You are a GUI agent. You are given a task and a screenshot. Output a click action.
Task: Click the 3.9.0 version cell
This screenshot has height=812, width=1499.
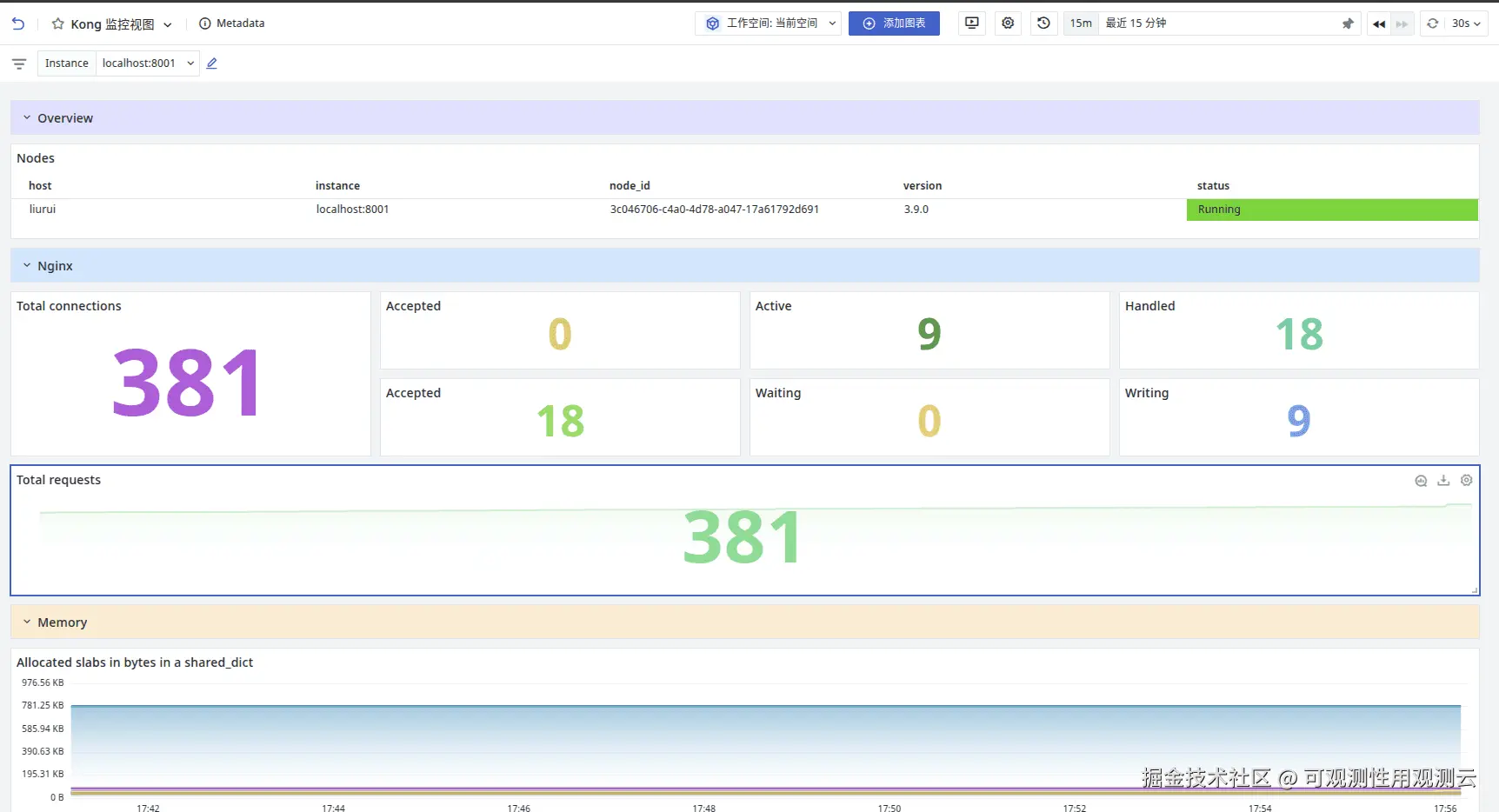click(916, 210)
